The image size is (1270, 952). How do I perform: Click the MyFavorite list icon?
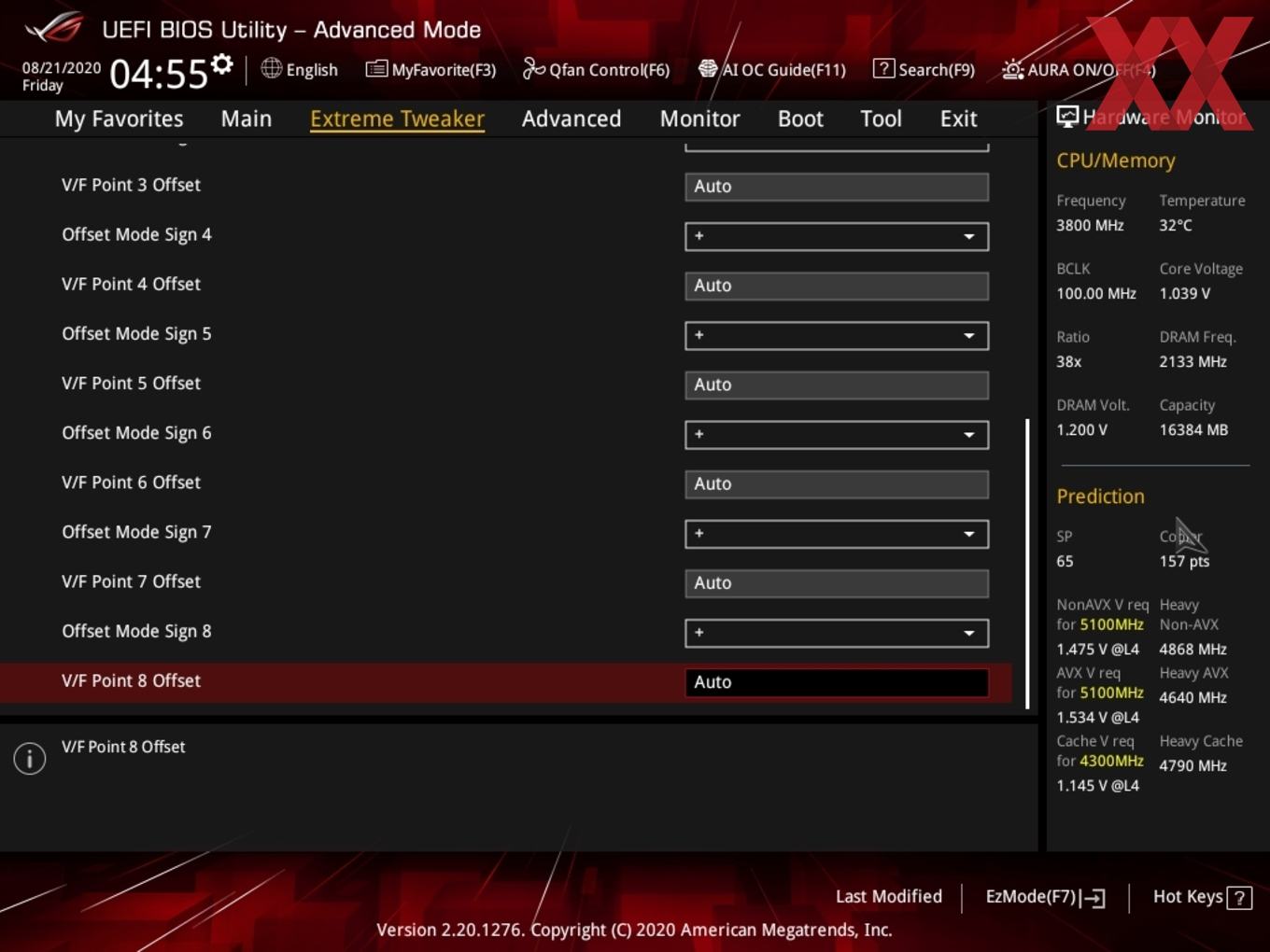click(x=376, y=69)
